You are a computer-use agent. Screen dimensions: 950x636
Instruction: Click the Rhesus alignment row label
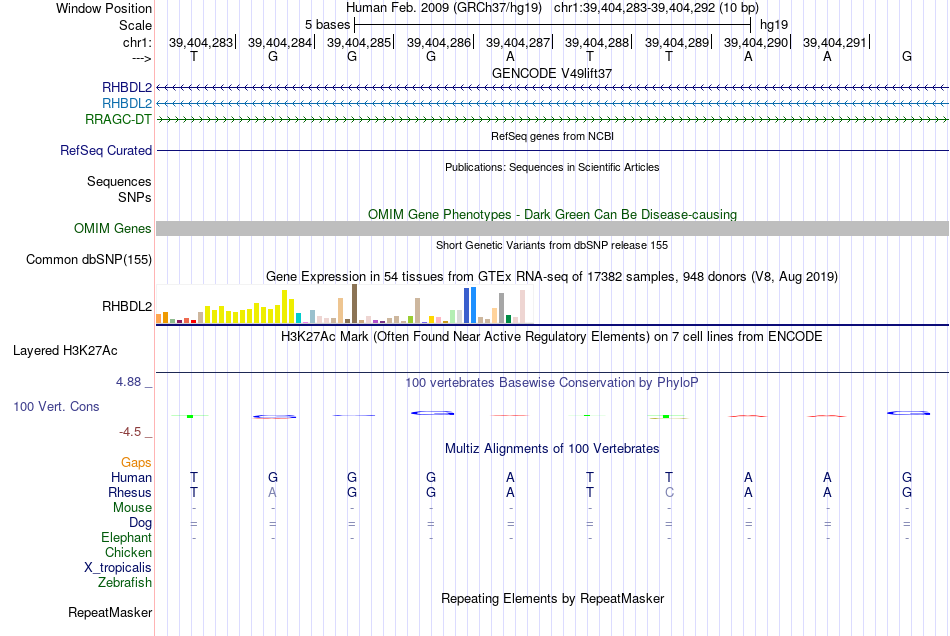(x=130, y=492)
